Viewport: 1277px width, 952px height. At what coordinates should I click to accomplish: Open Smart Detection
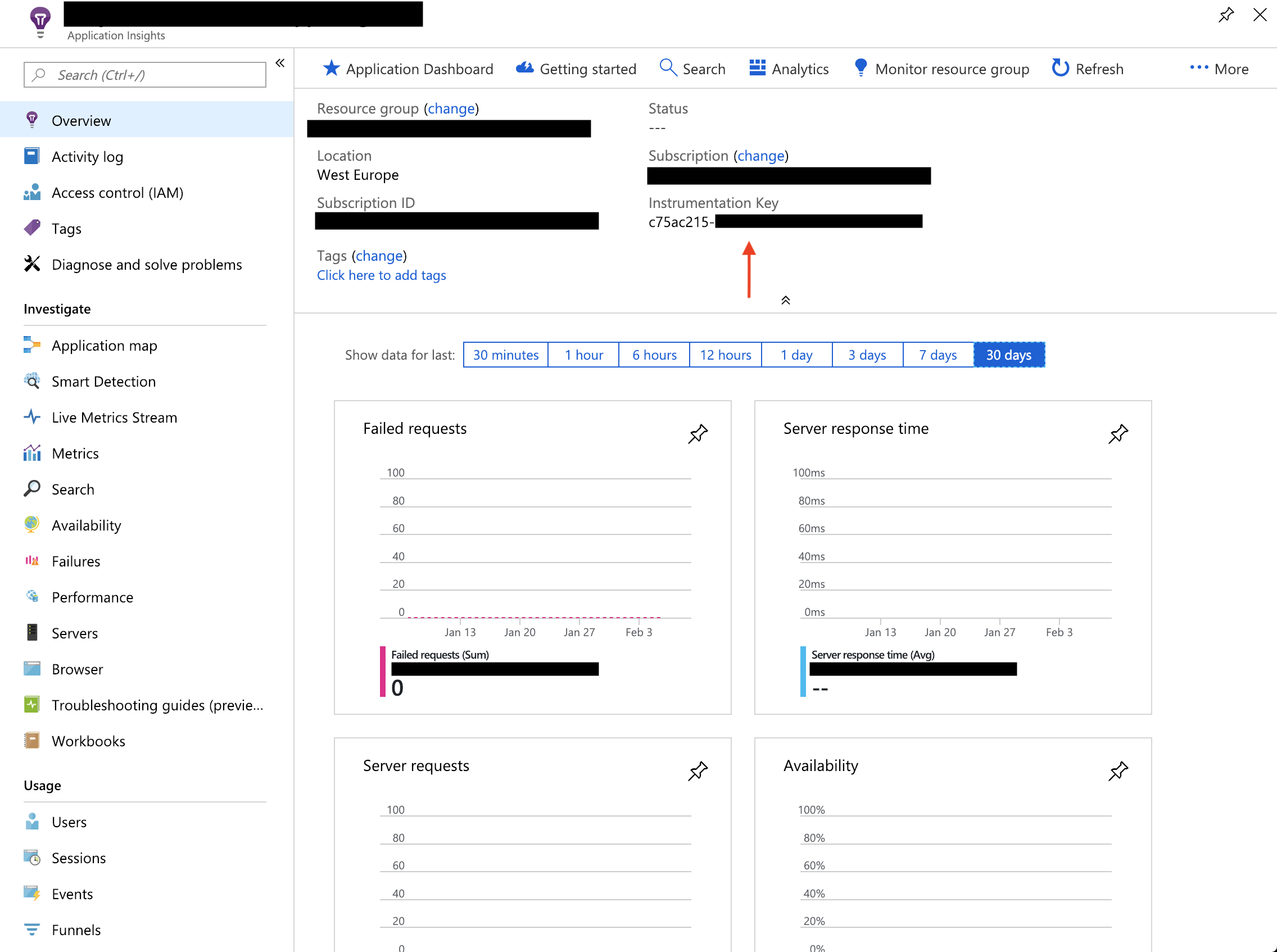[103, 382]
